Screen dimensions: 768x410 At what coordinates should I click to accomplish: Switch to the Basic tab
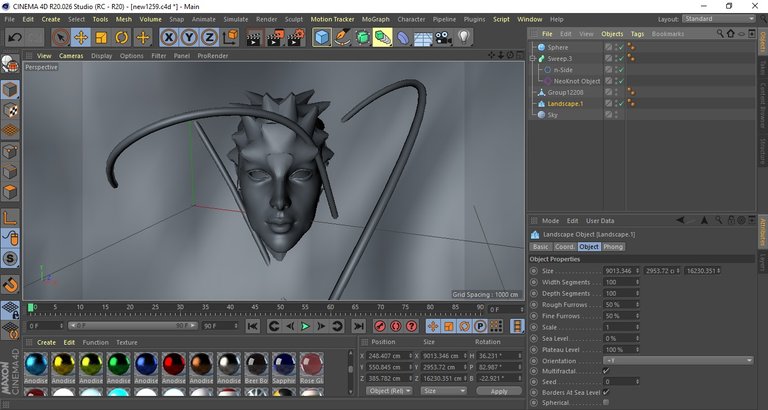541,247
